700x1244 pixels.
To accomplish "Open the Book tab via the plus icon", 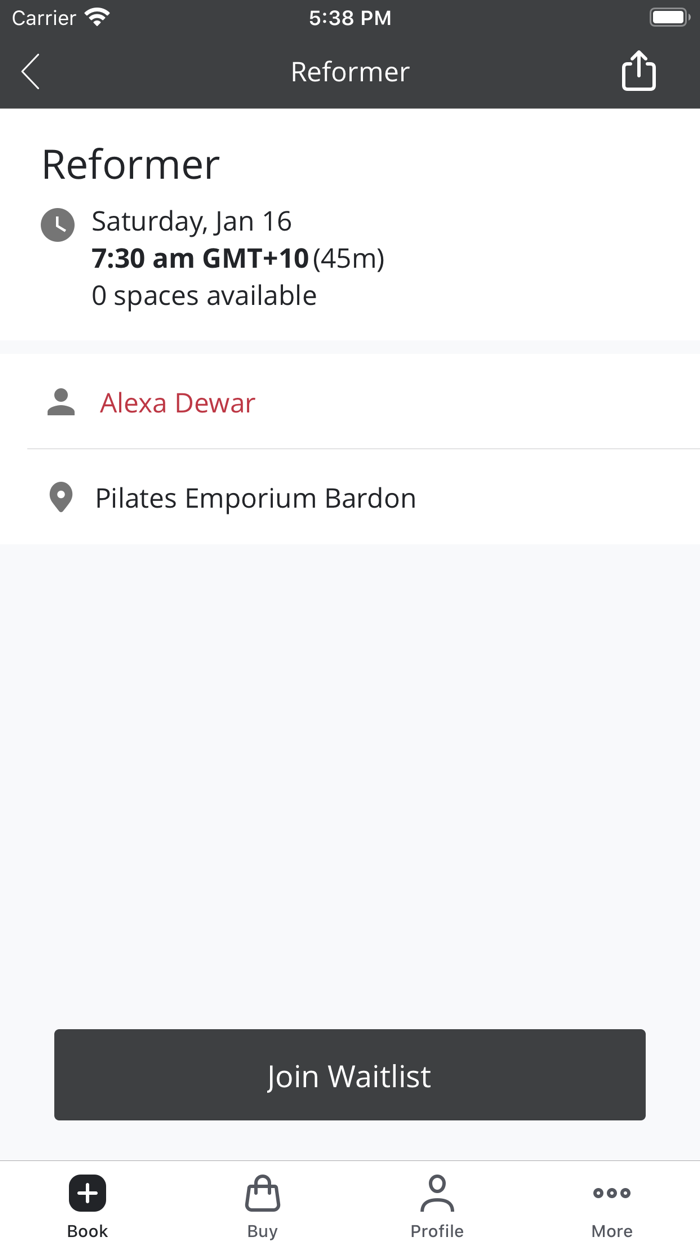I will click(x=87, y=1192).
